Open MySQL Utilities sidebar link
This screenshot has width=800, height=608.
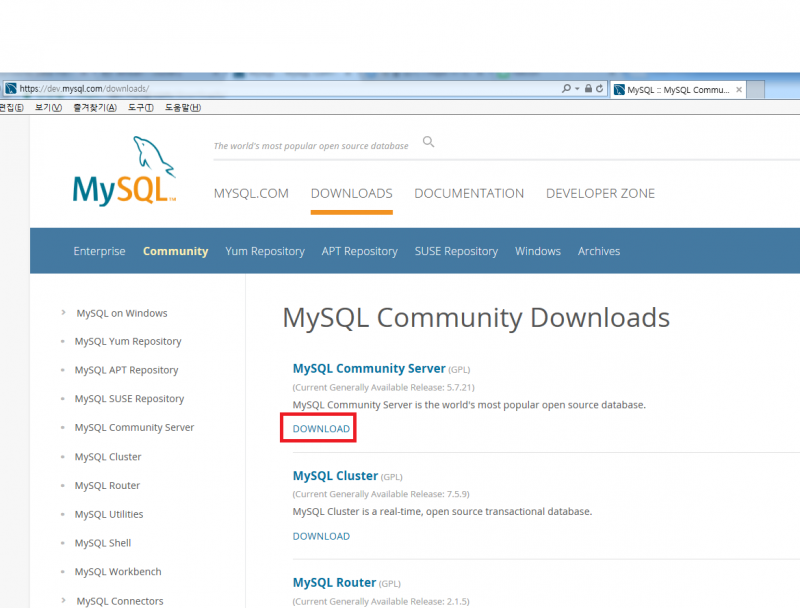(x=109, y=514)
